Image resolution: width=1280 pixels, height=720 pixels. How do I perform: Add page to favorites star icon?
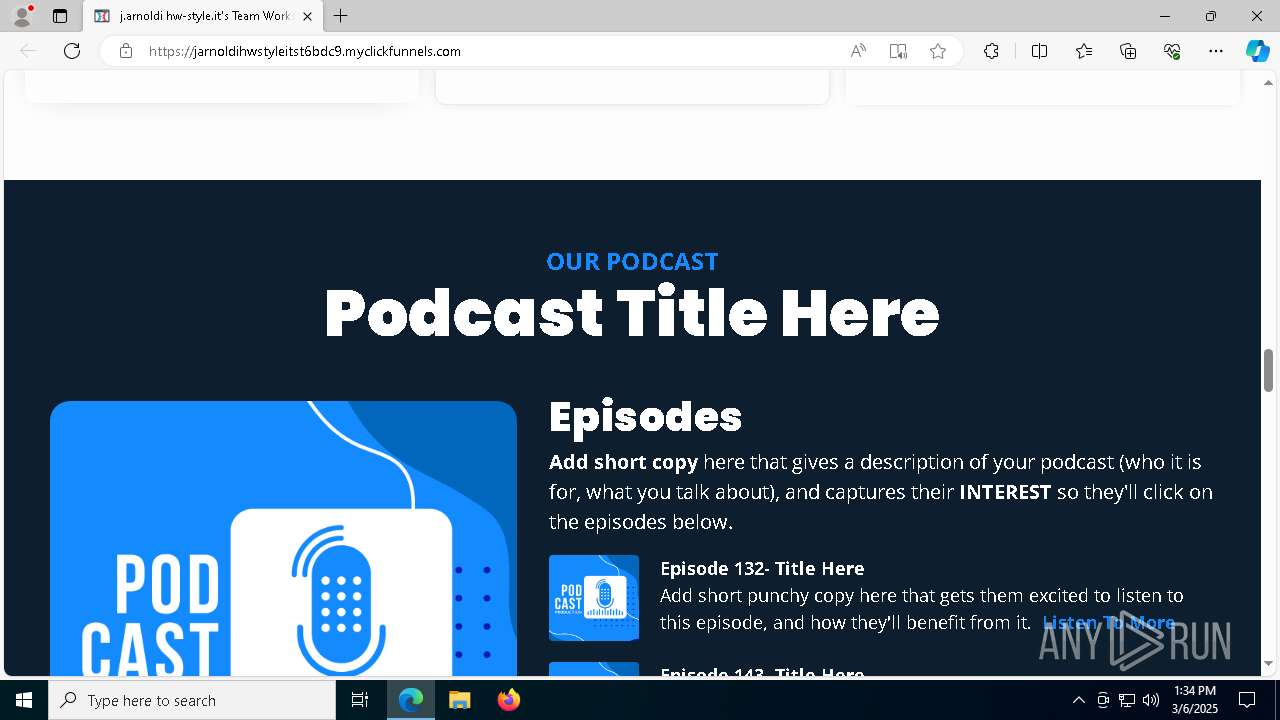938,51
